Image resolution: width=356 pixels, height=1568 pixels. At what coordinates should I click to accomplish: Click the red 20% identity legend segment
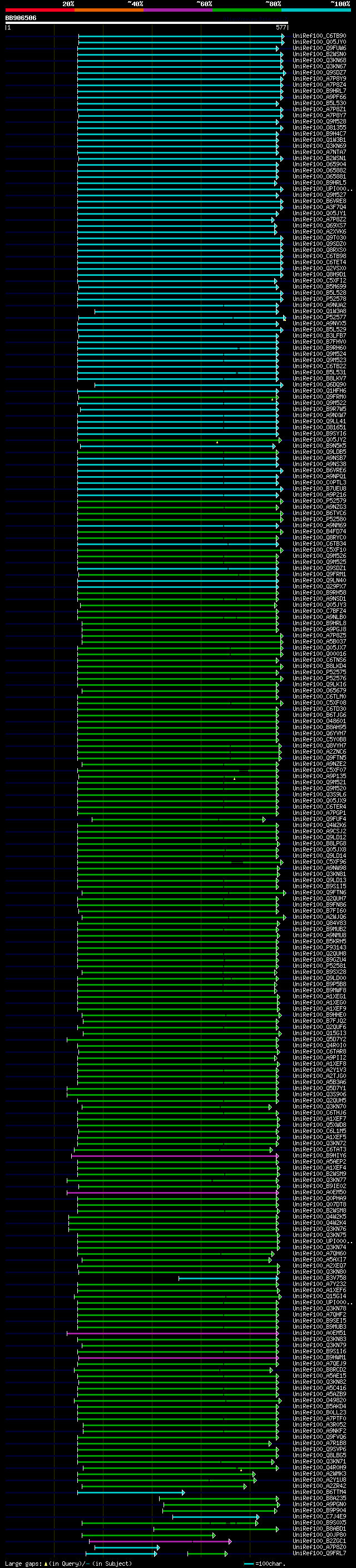coord(39,10)
